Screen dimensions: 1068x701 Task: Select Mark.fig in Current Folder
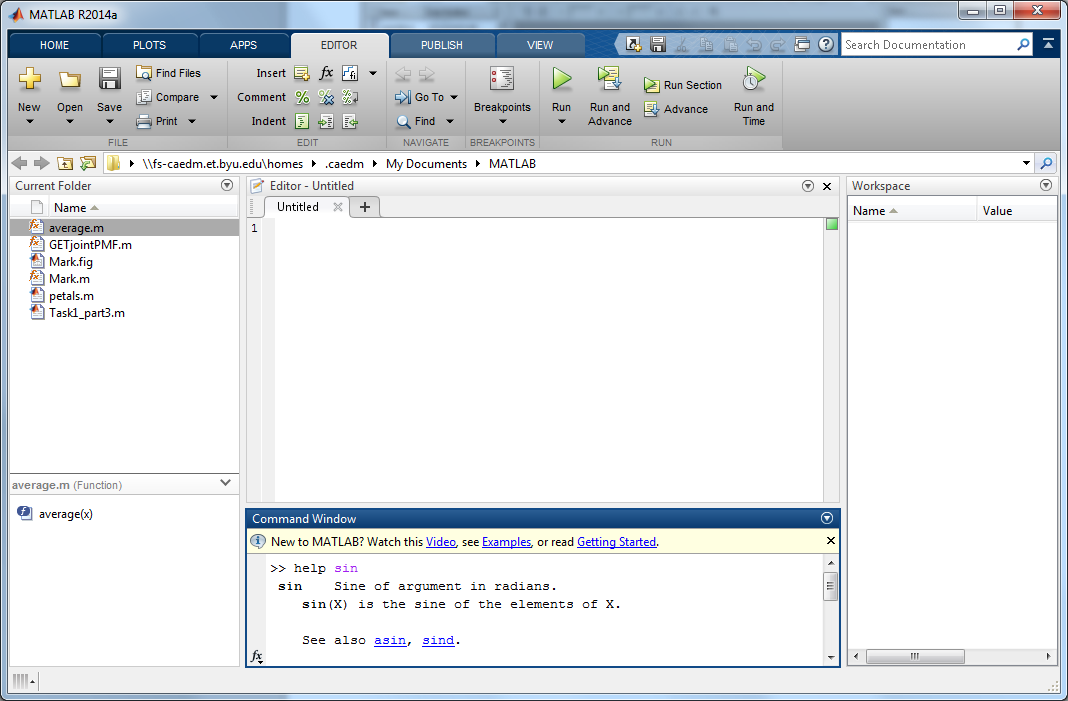point(70,262)
